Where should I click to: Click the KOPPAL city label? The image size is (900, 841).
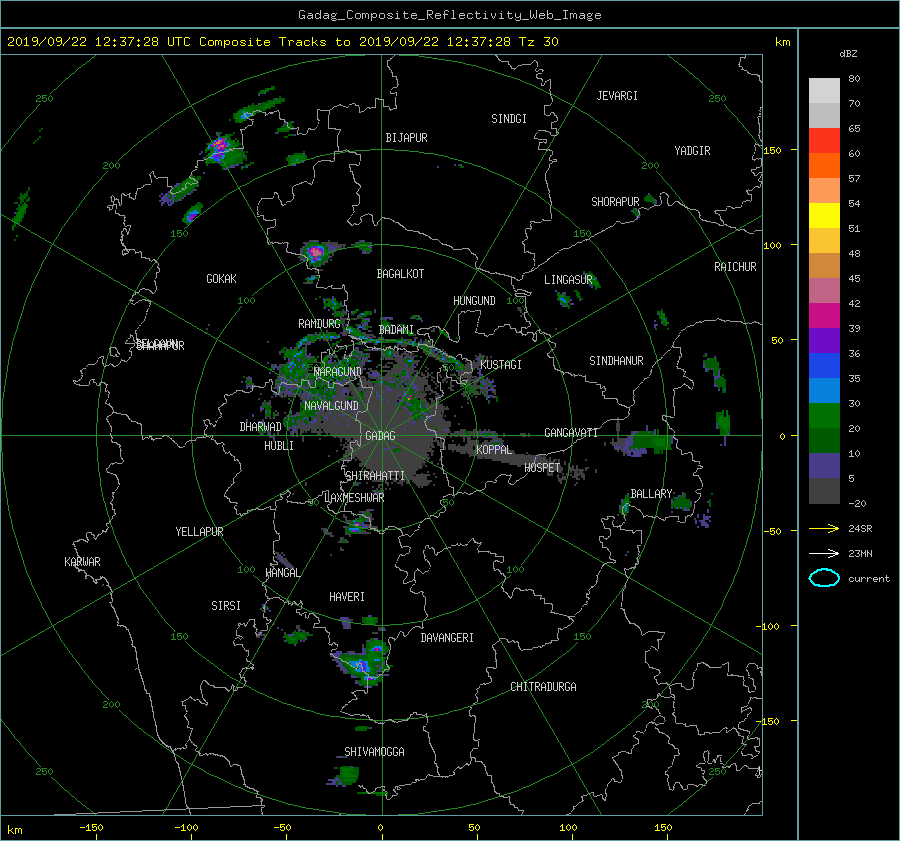click(494, 450)
